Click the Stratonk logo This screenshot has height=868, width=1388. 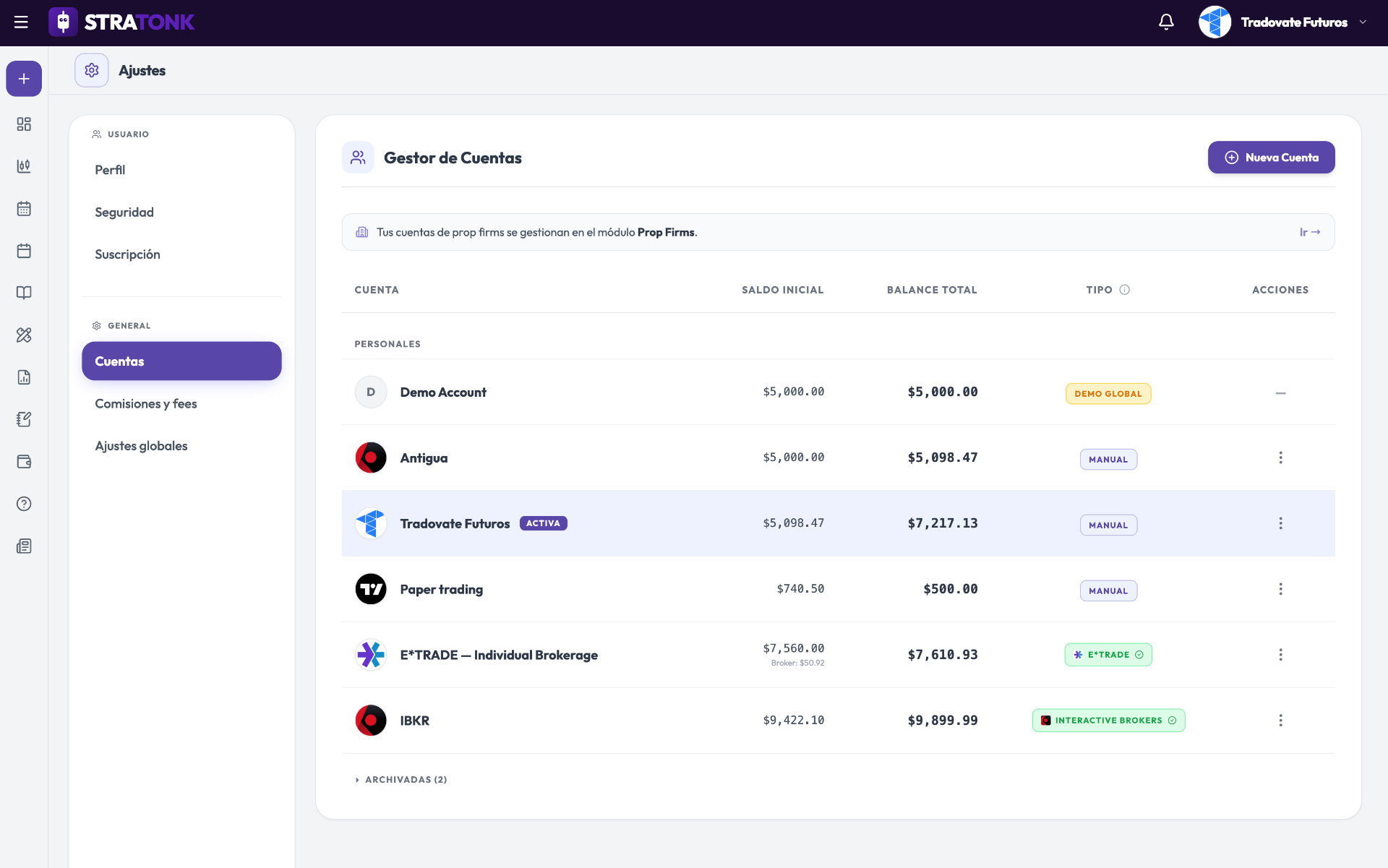click(121, 22)
